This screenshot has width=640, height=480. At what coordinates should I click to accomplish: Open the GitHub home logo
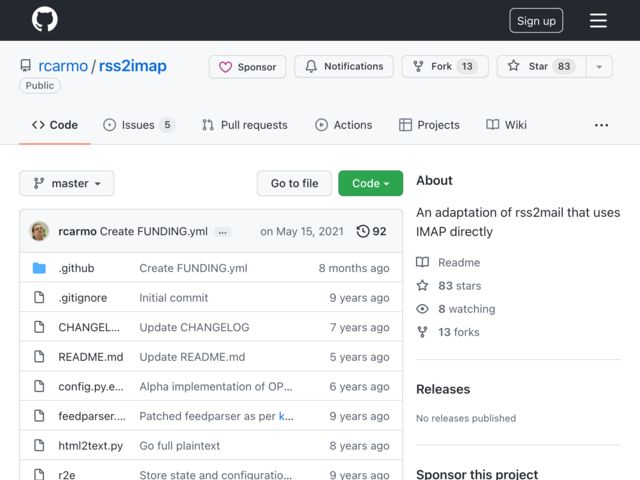click(x=45, y=20)
